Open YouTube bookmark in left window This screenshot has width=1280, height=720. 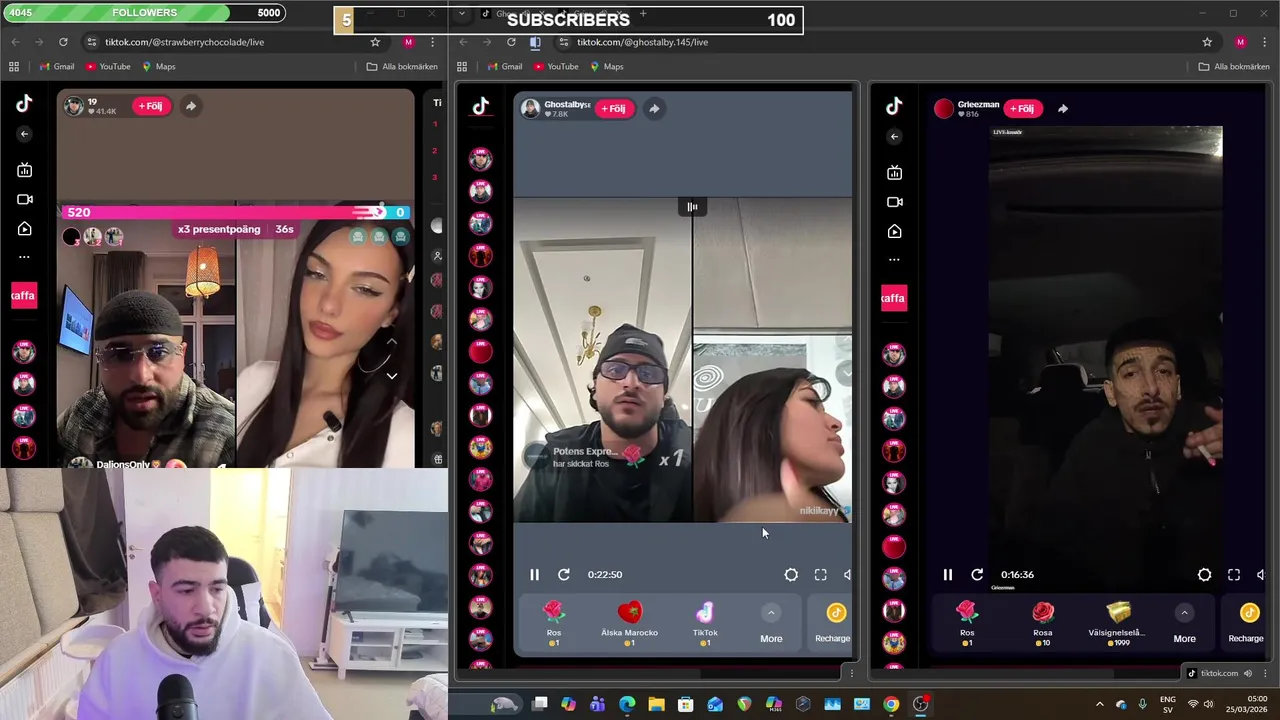coord(108,66)
